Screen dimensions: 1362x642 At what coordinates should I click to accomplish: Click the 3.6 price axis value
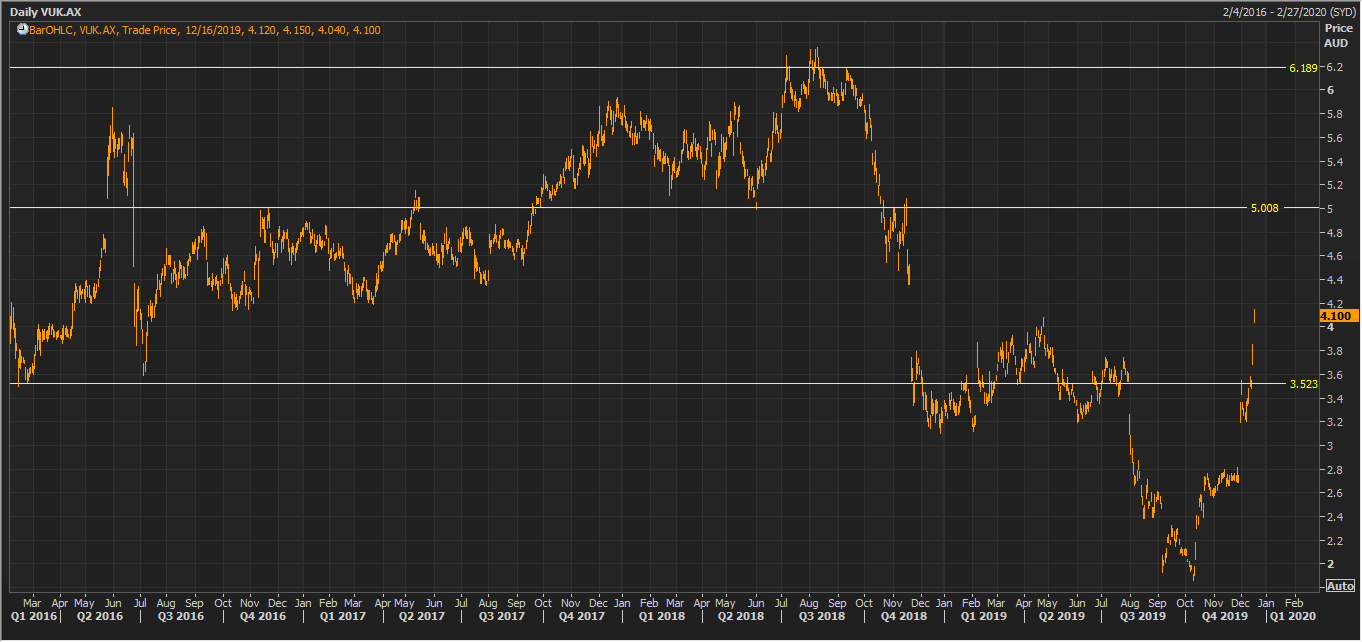coord(1334,375)
